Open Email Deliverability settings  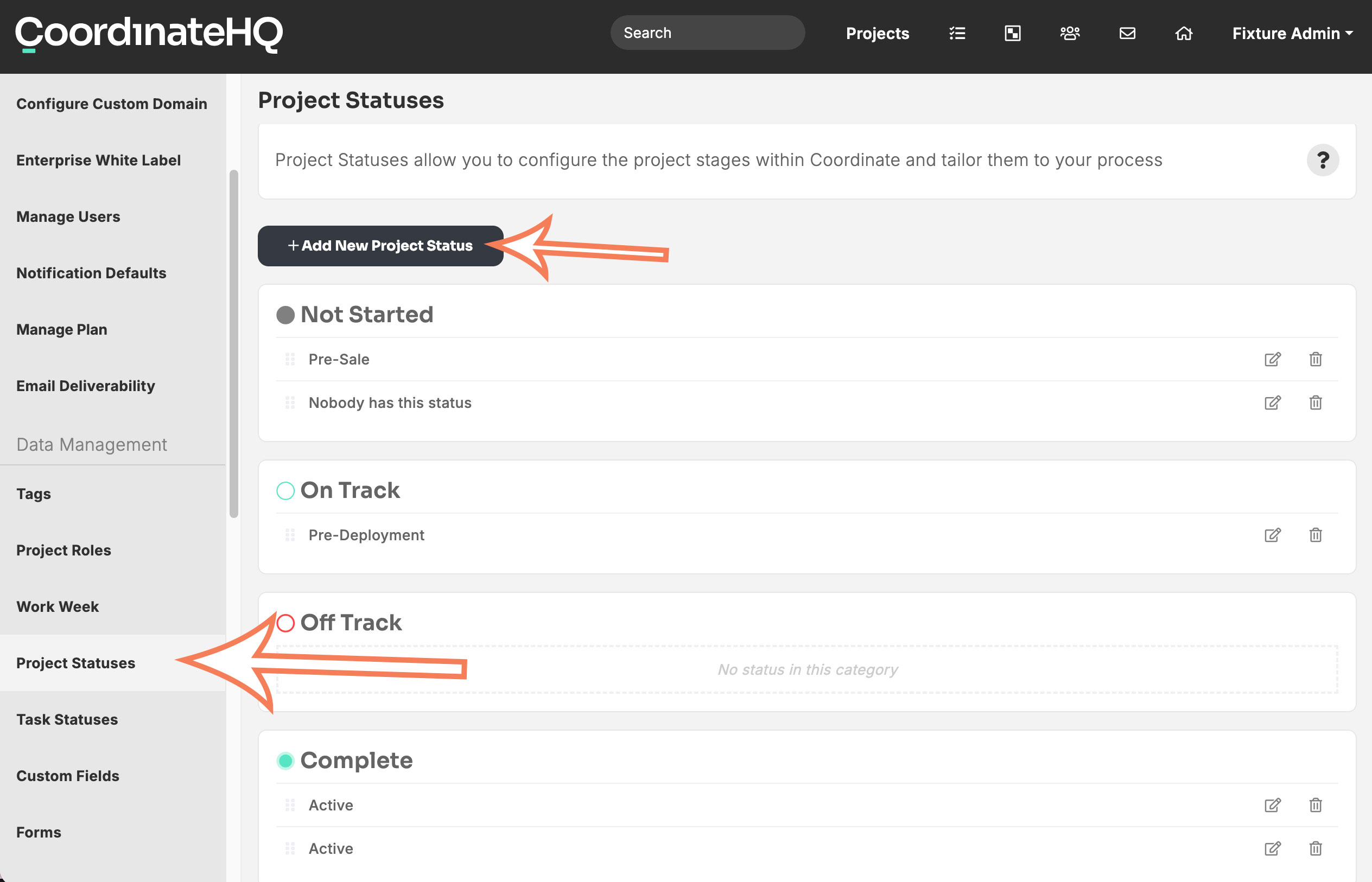[85, 386]
